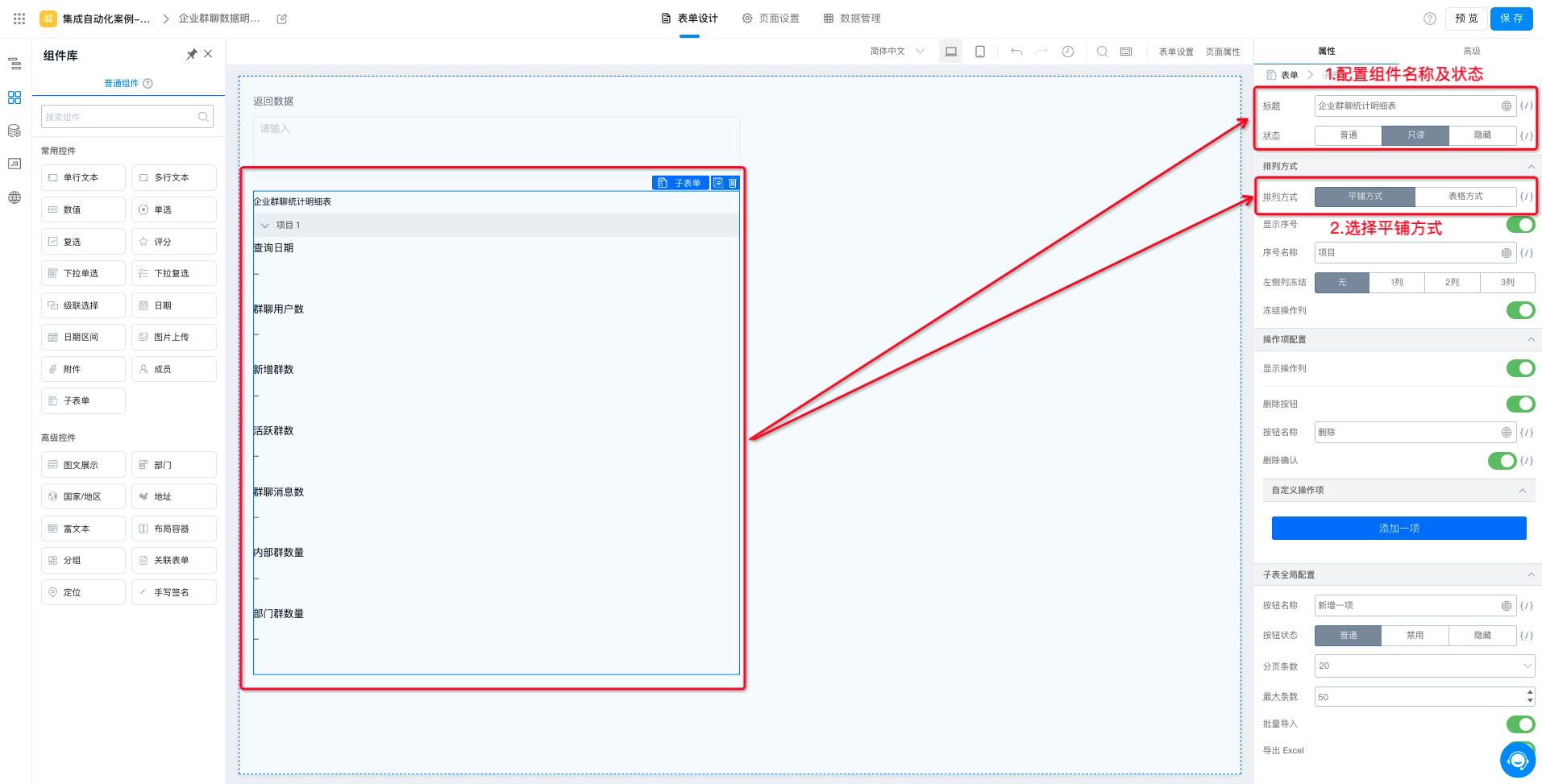The width and height of the screenshot is (1542, 784).
Task: Open the keyboard shortcuts icon
Action: pyautogui.click(x=1126, y=52)
